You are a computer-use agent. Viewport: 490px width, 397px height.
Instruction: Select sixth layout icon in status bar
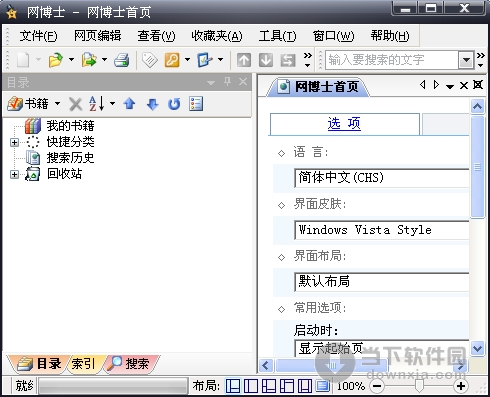point(323,386)
